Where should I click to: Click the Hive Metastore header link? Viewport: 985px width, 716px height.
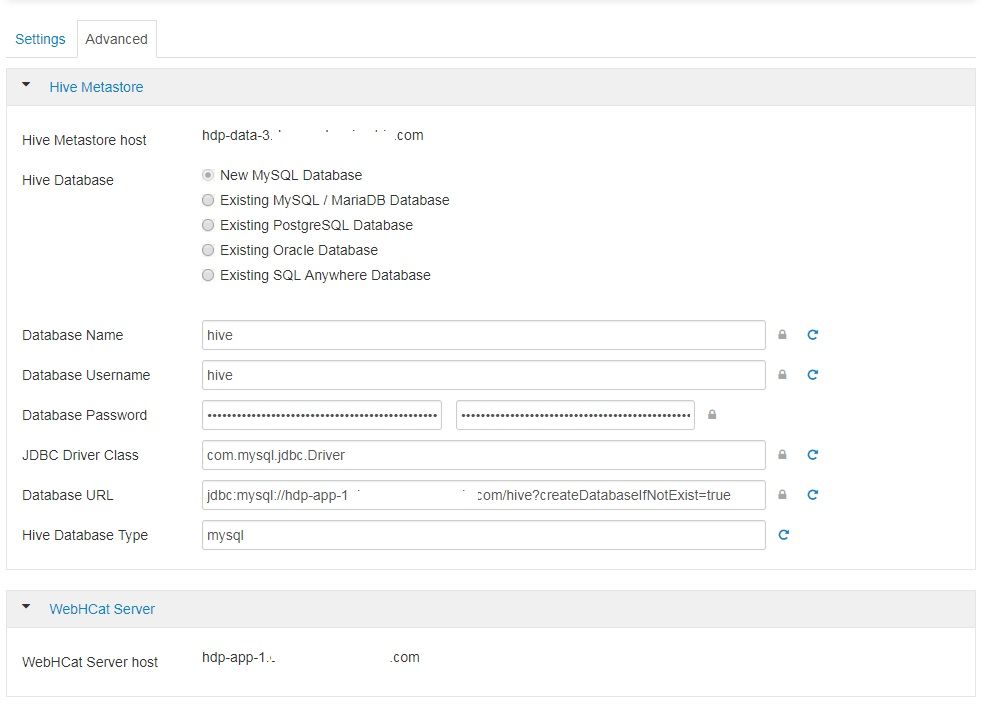[96, 87]
